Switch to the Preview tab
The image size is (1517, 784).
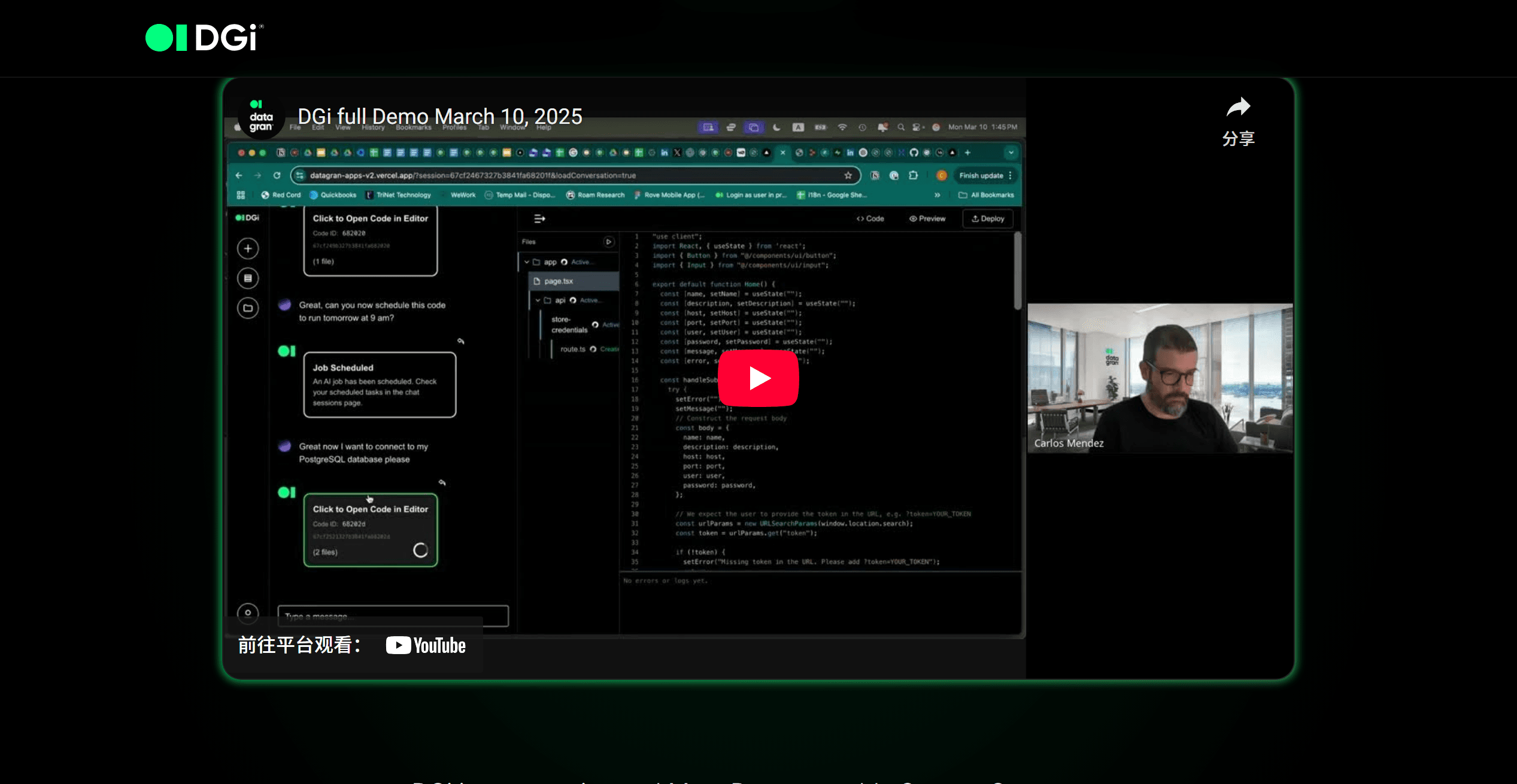click(927, 219)
